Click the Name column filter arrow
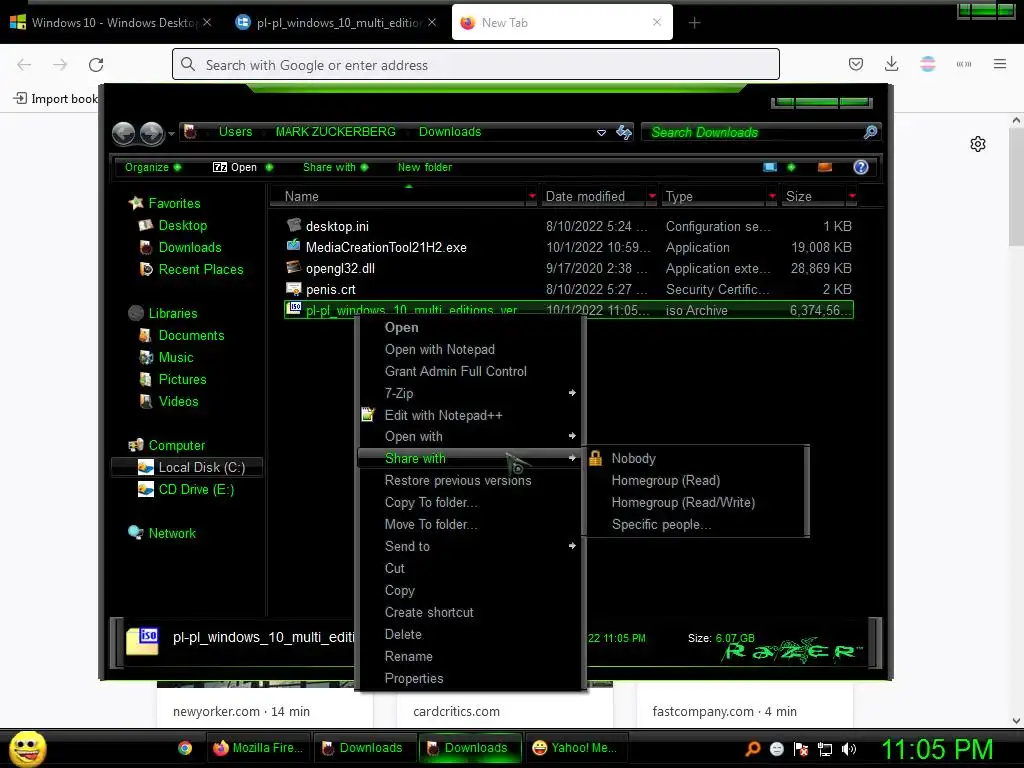 [532, 196]
